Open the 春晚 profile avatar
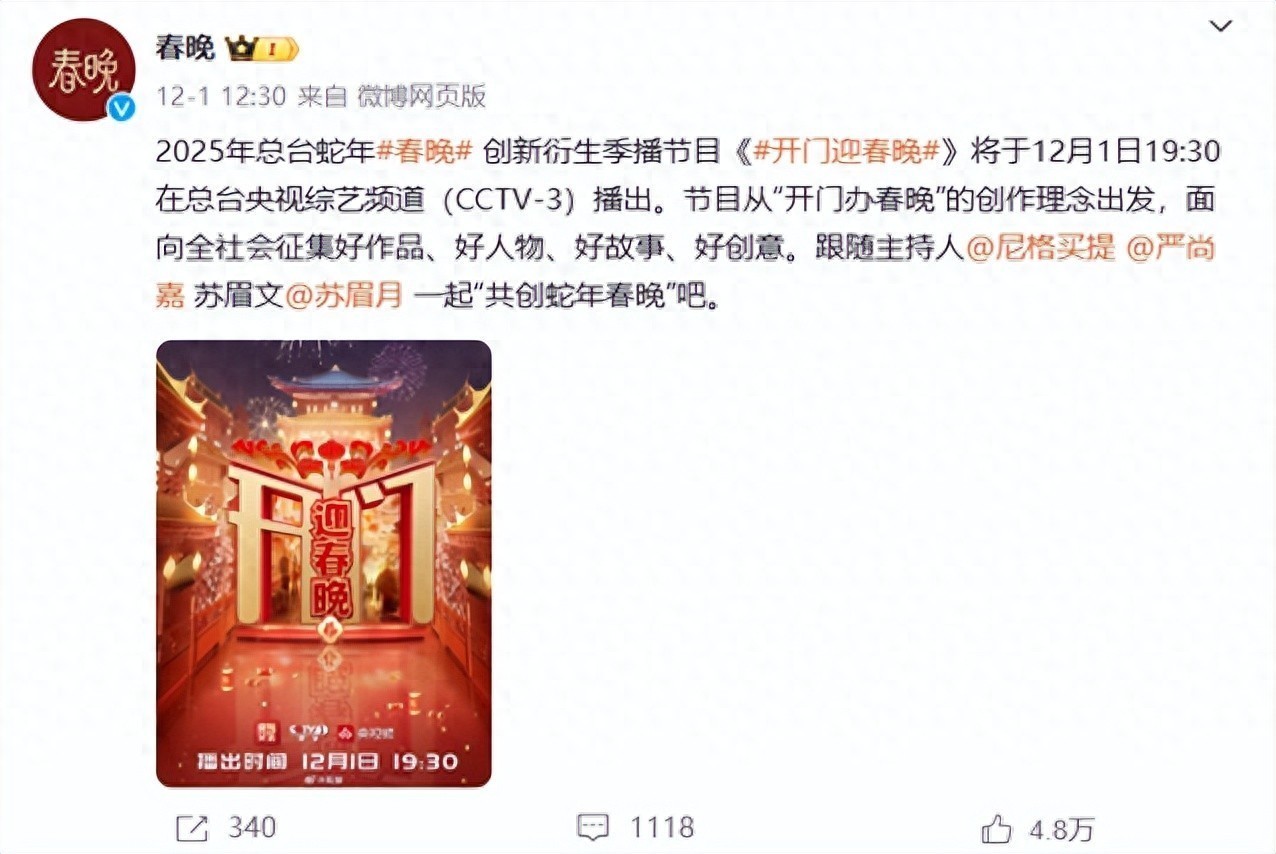This screenshot has width=1276, height=854. (x=83, y=69)
